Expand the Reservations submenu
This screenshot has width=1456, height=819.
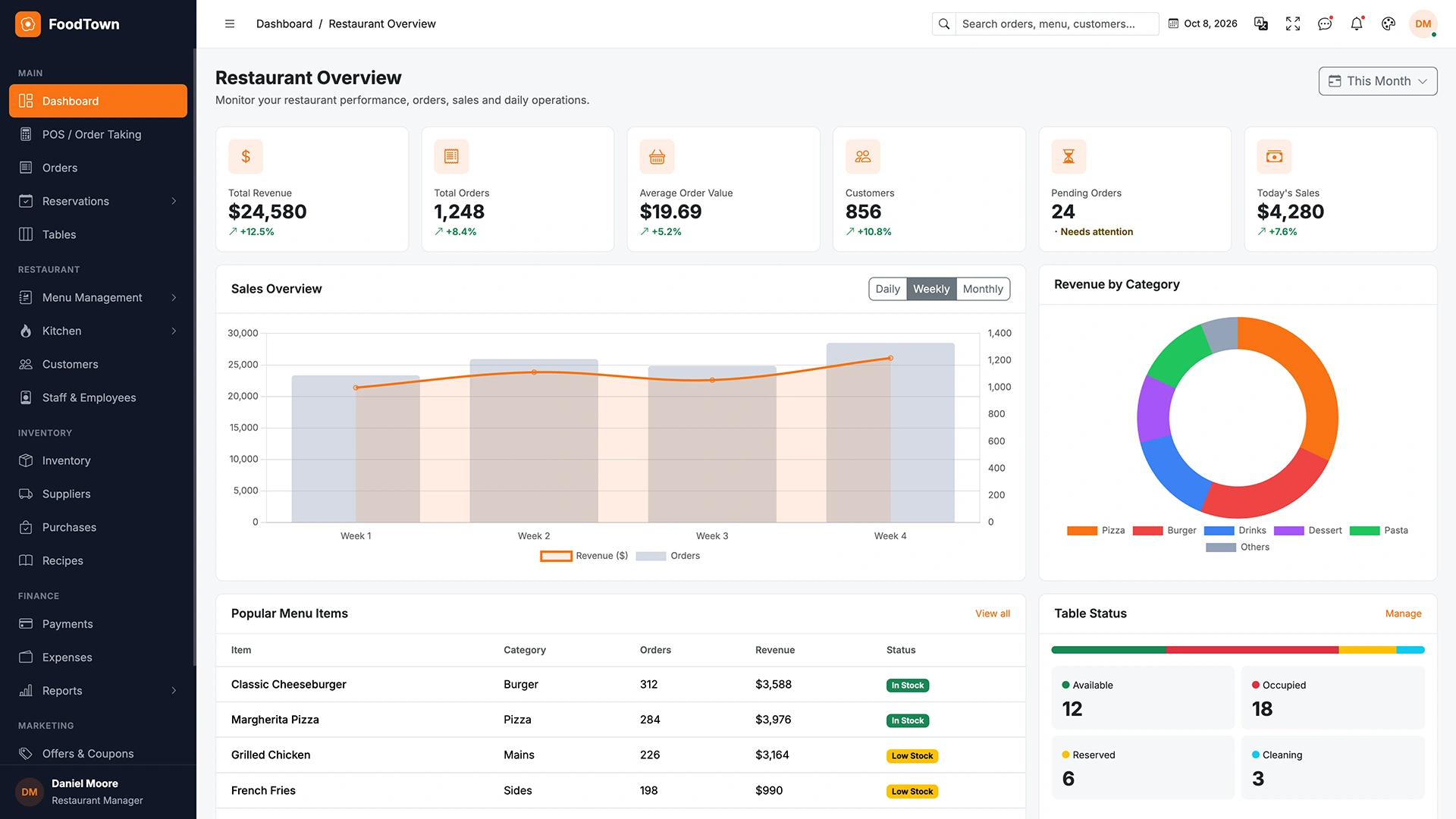click(174, 201)
